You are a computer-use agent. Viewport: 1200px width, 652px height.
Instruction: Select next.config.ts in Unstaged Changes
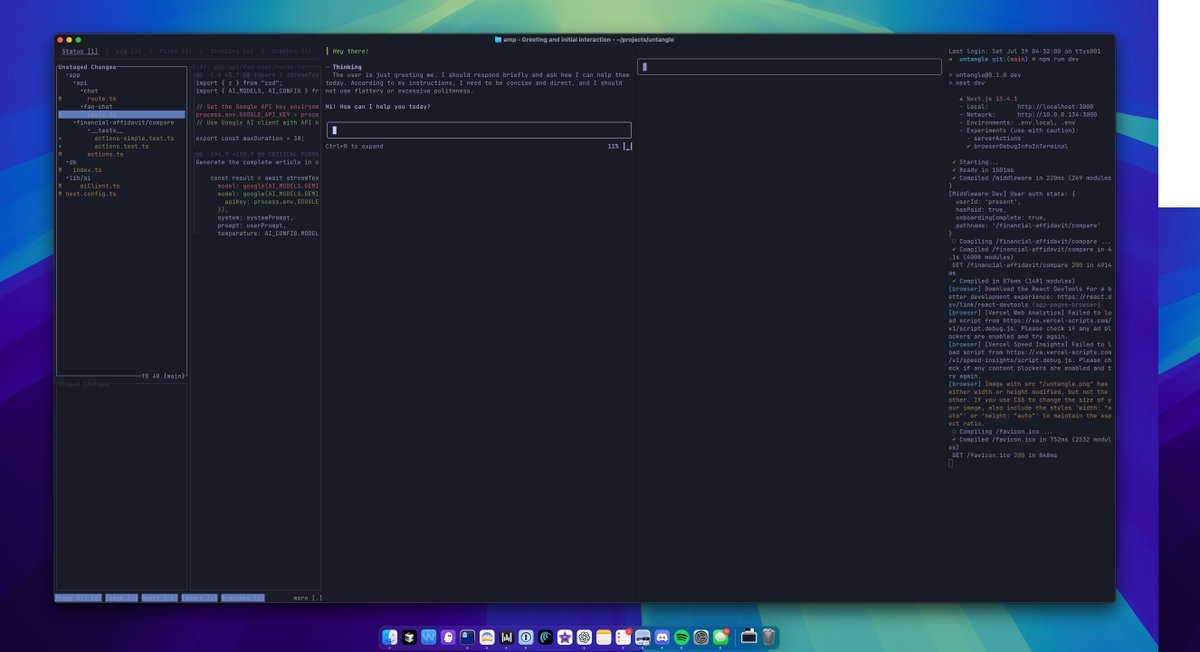(x=90, y=194)
